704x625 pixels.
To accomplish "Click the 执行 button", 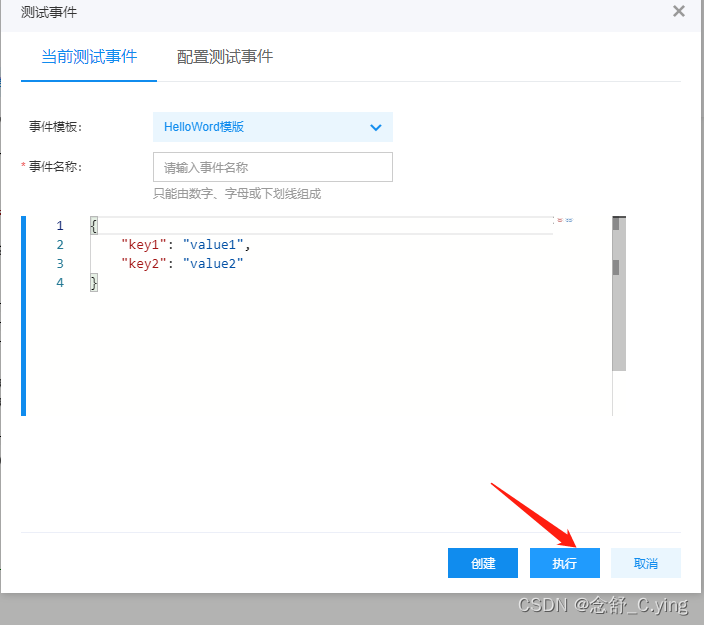I will (x=565, y=563).
